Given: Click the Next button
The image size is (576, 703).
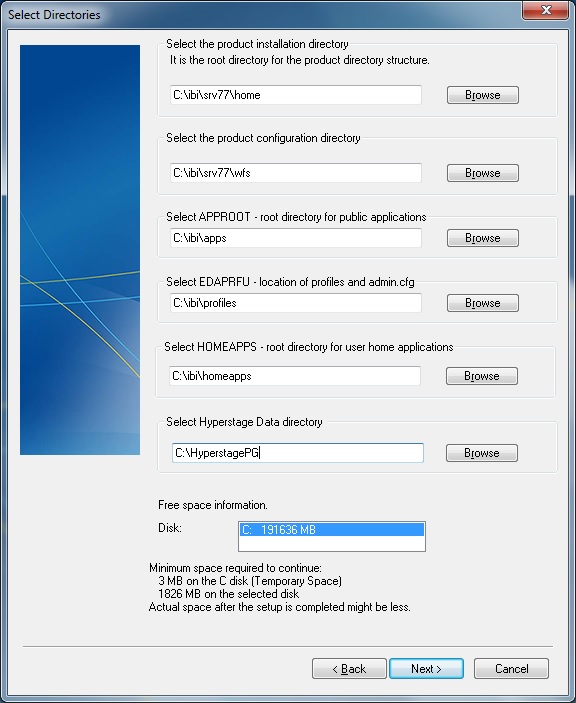Looking at the screenshot, I should click(426, 669).
